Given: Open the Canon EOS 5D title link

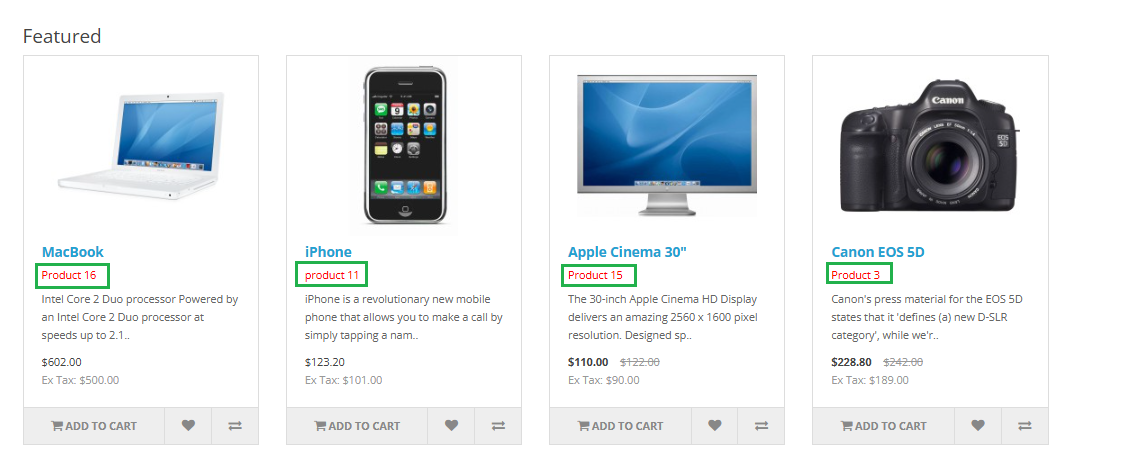Looking at the screenshot, I should pyautogui.click(x=877, y=252).
